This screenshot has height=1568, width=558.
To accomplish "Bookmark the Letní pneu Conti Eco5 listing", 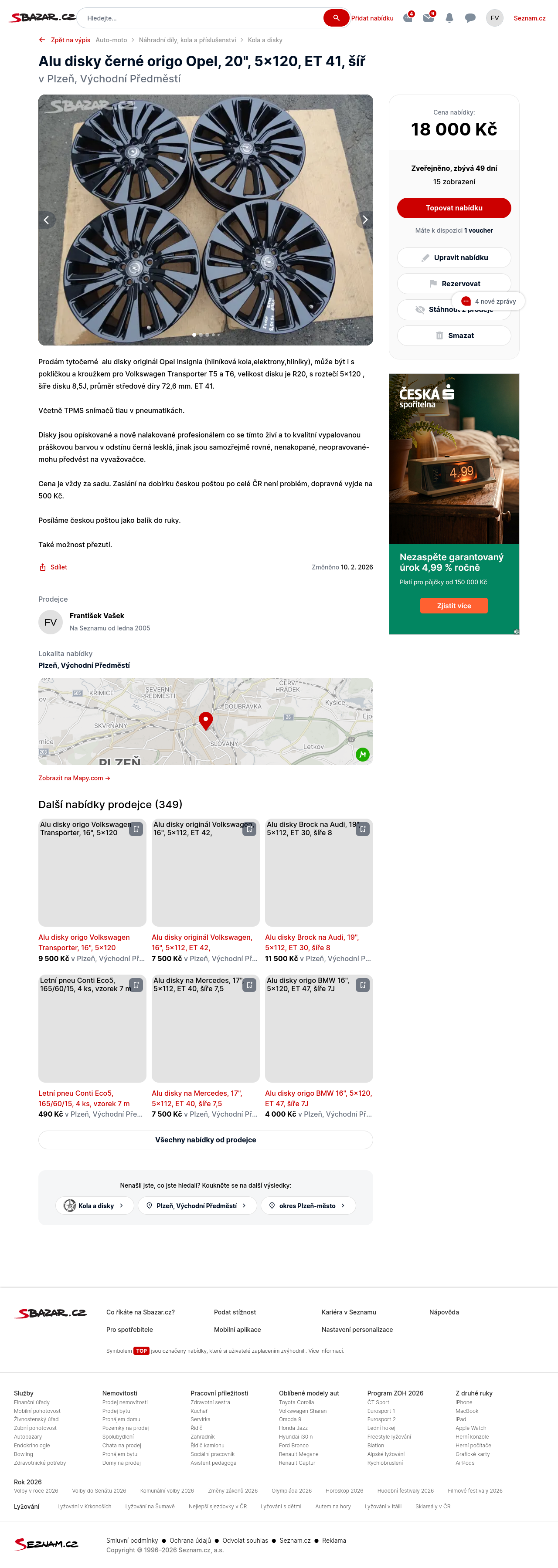I will point(136,985).
